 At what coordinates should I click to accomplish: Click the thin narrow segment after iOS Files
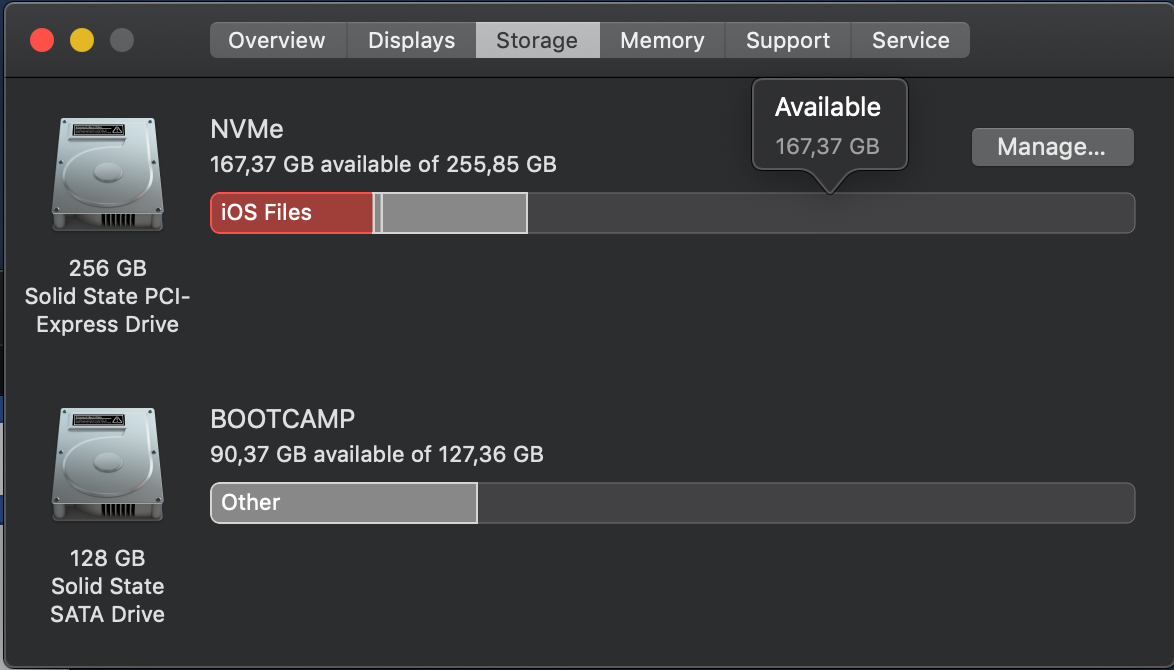click(x=377, y=213)
